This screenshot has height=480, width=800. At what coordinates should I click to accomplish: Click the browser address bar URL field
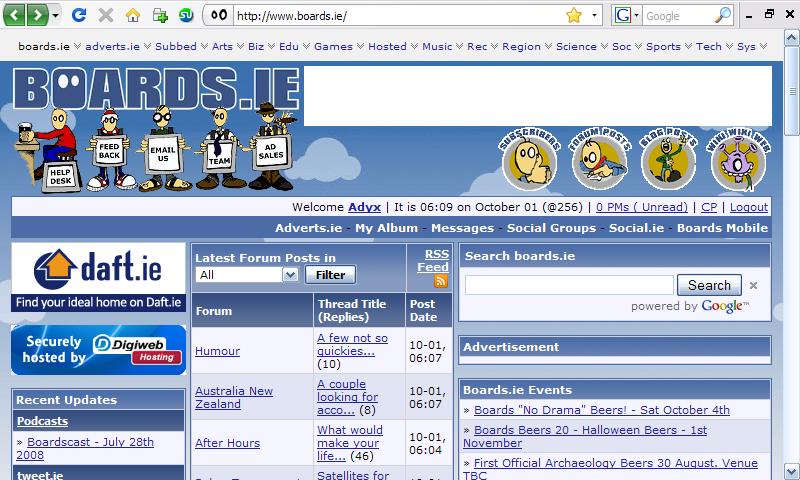click(x=398, y=15)
